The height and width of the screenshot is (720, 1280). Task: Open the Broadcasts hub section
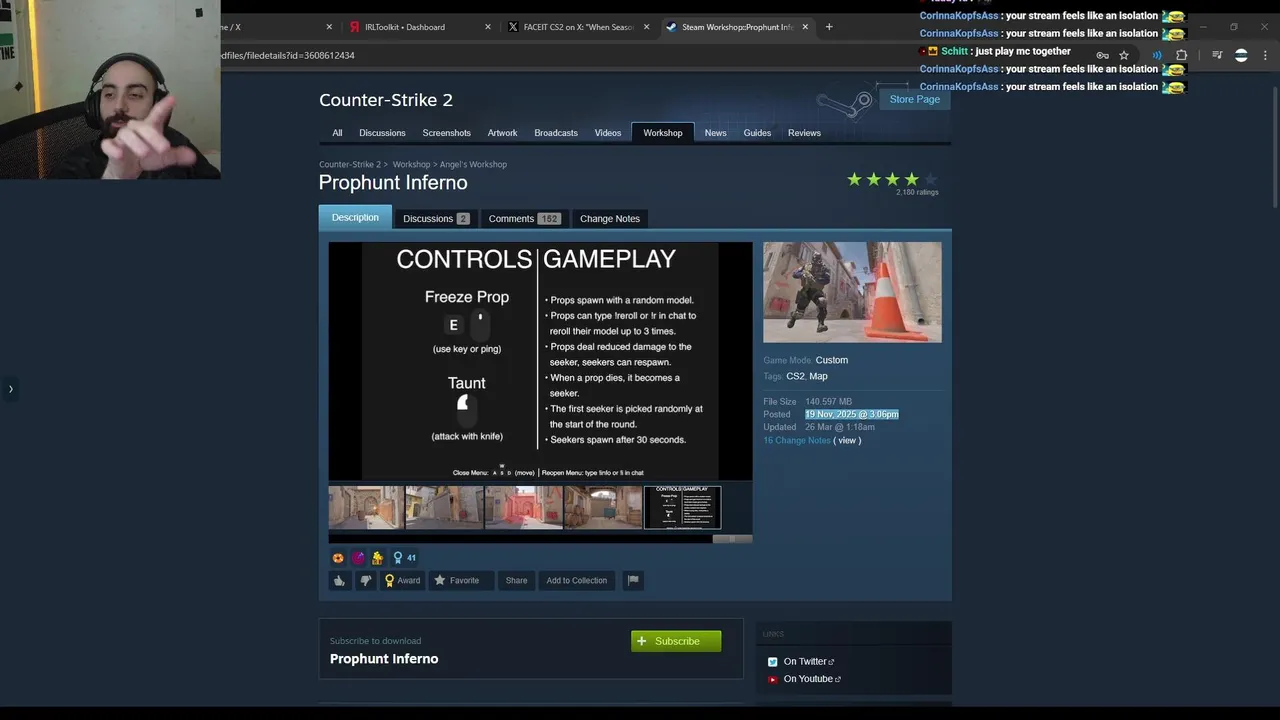pyautogui.click(x=556, y=133)
